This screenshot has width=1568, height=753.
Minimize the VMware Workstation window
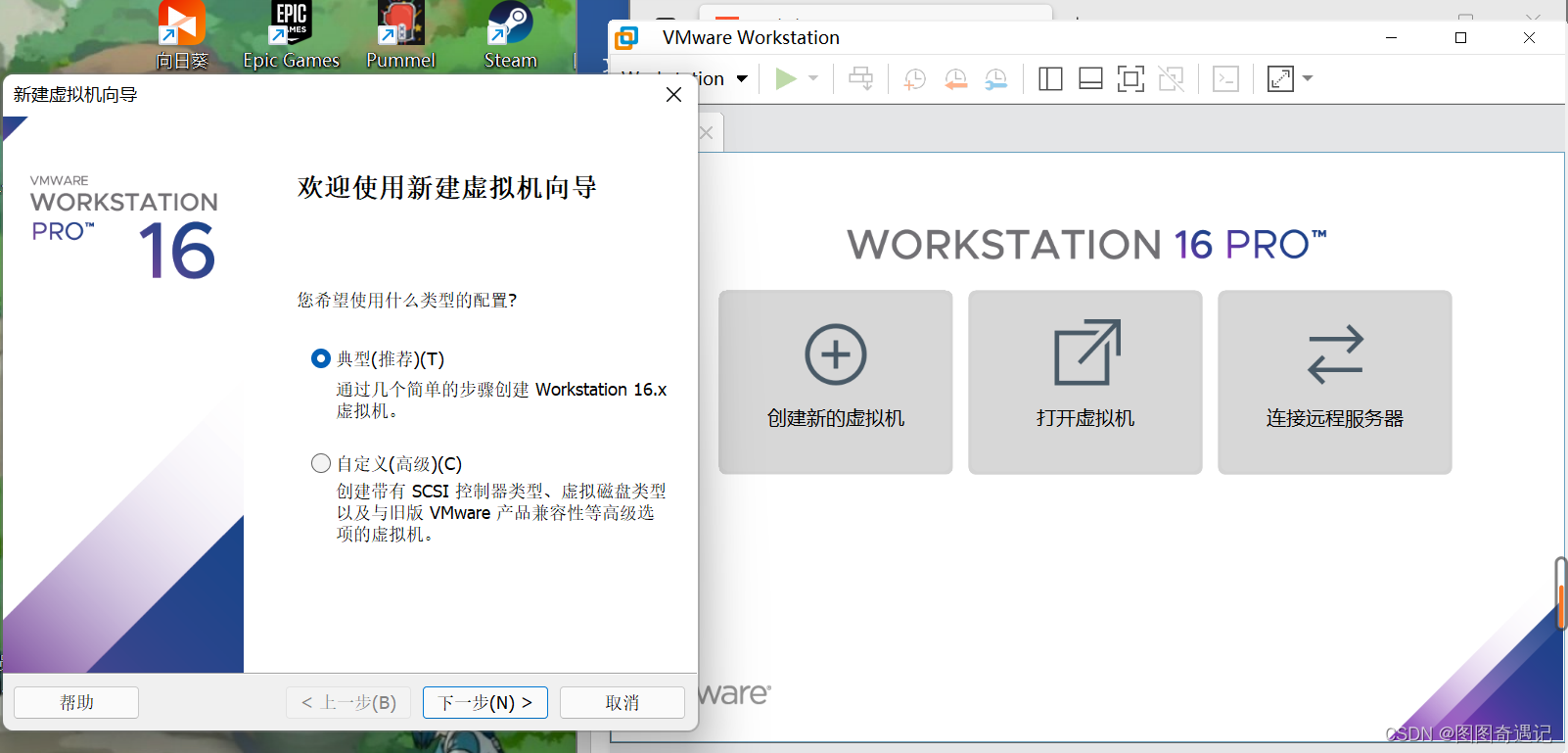pos(1392,37)
